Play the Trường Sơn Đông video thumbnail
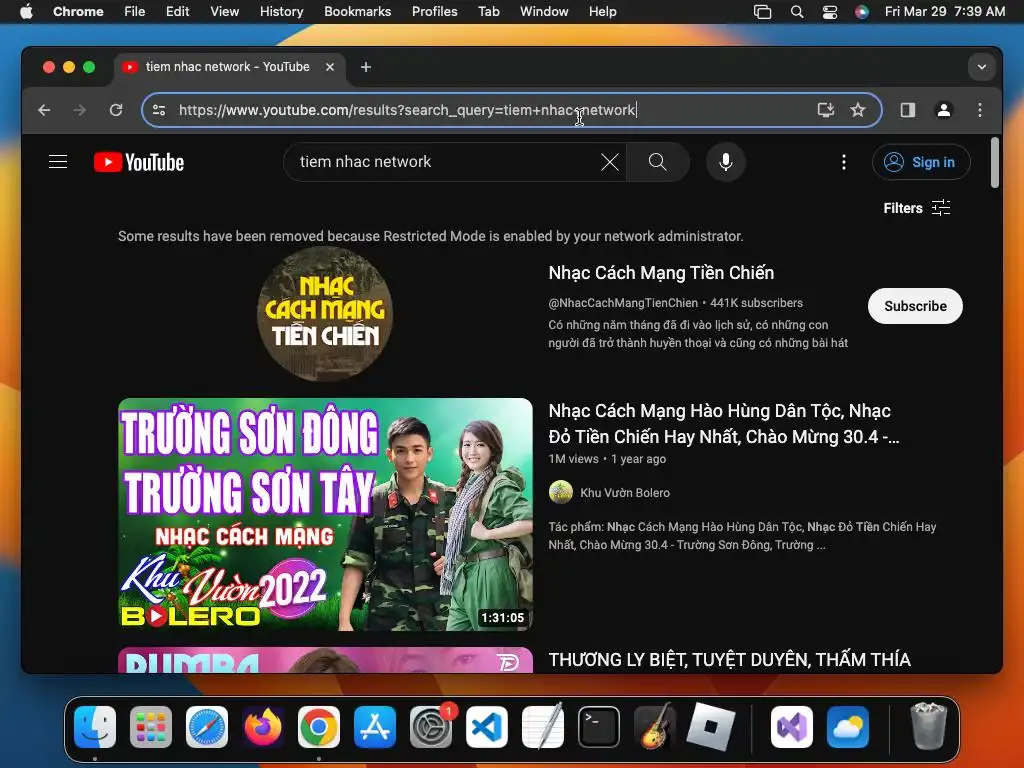This screenshot has width=1024, height=768. (325, 514)
